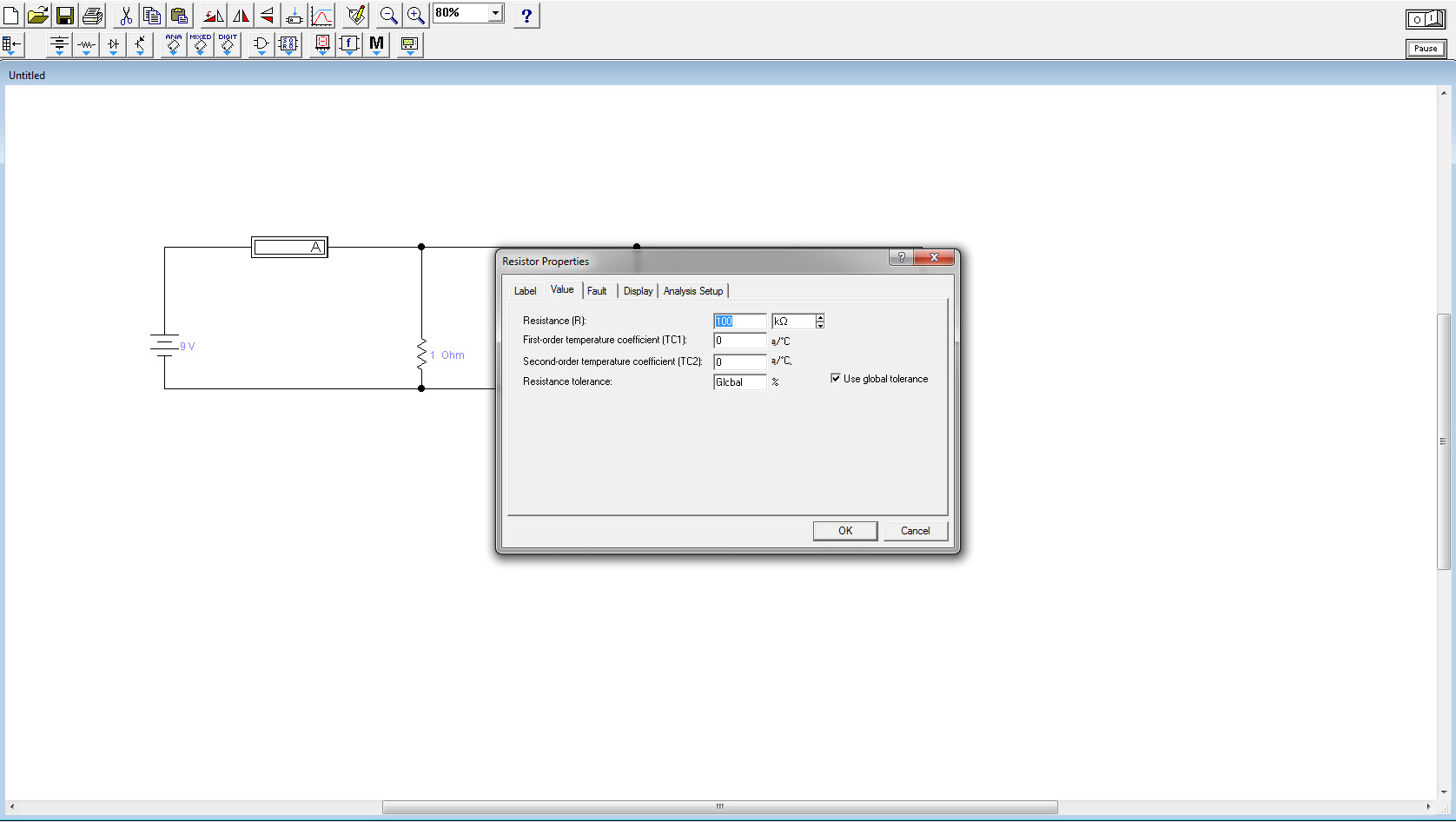This screenshot has height=822, width=1456.
Task: Open the DIGIT digital ICs bin
Action: pos(228,44)
